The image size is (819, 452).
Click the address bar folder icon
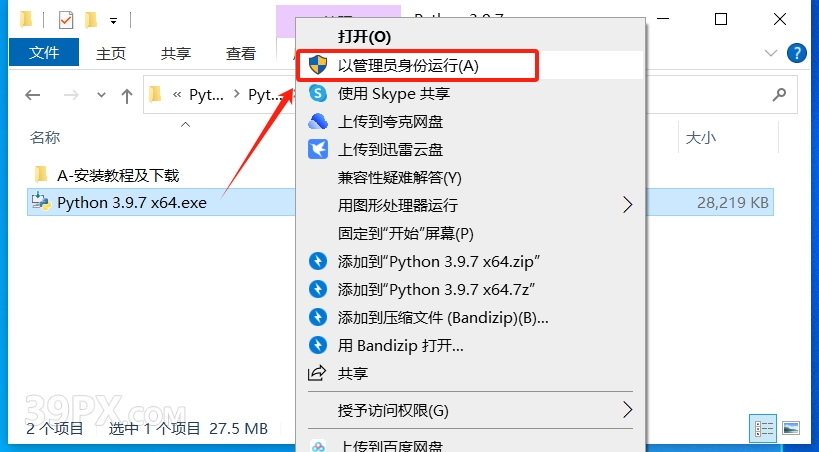click(x=155, y=95)
